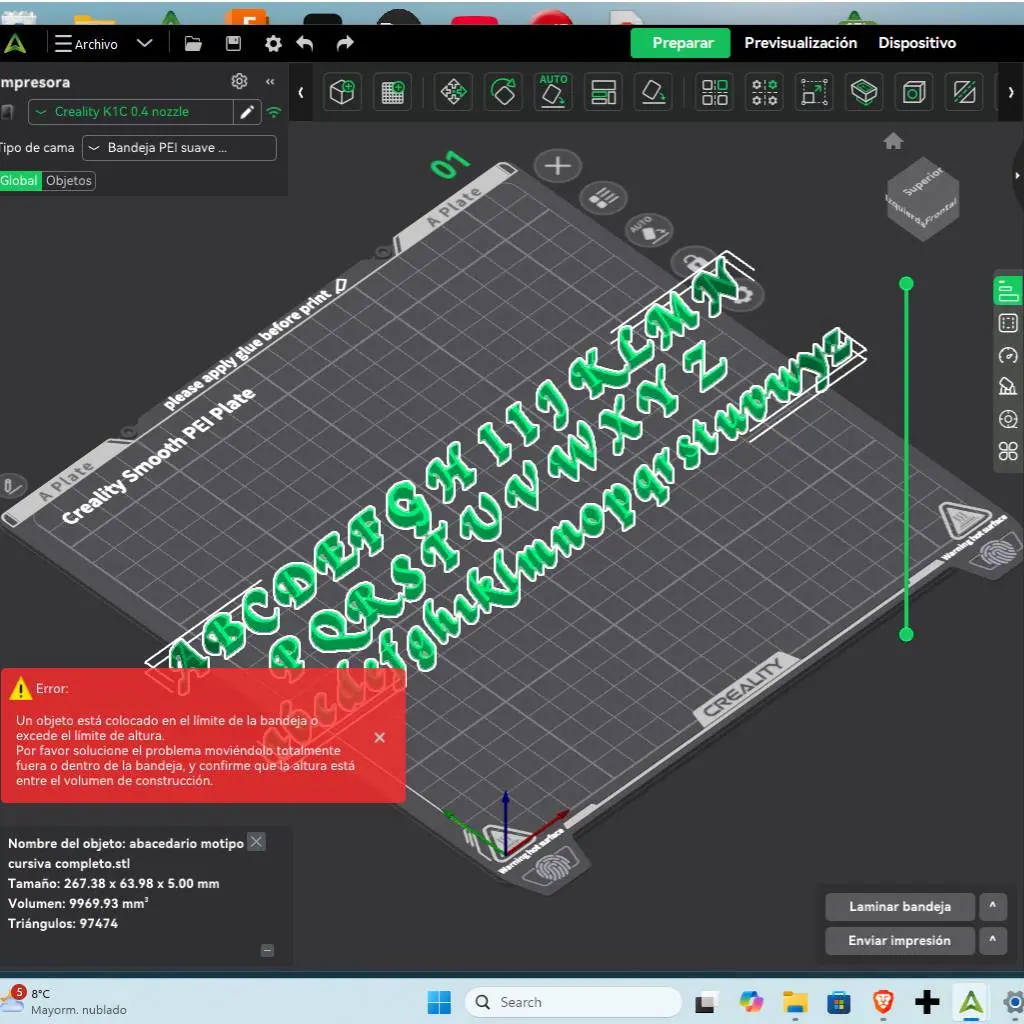Image resolution: width=1024 pixels, height=1024 pixels.
Task: Click the speedometer icon in right sidebar
Action: (1008, 355)
